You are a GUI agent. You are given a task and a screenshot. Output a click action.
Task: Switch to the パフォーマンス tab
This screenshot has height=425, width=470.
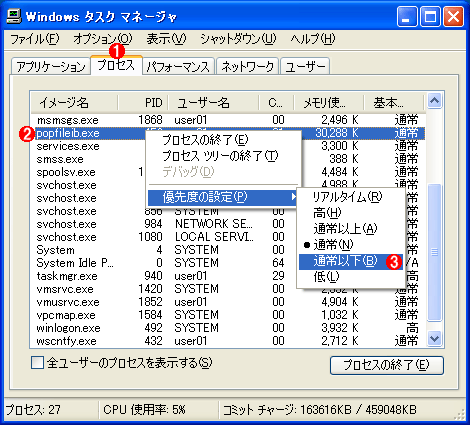178,66
